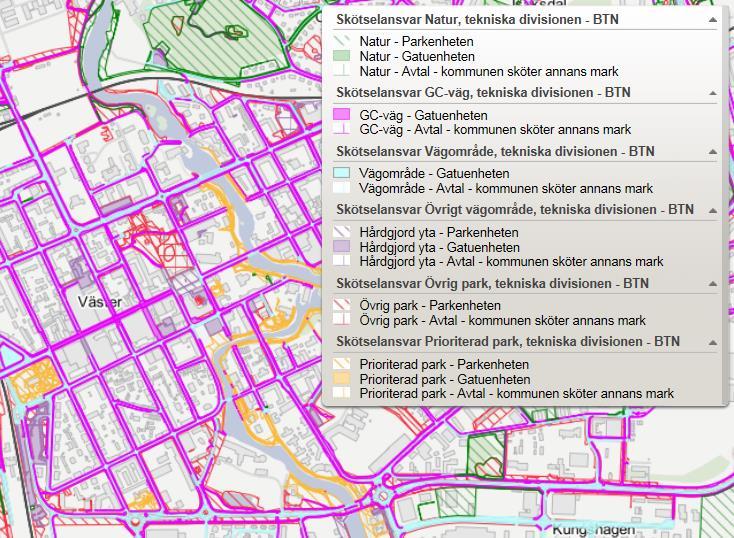Image resolution: width=734 pixels, height=538 pixels.
Task: Select 'GC-väg - Avtal - kommunen sköter annans mark'
Action: [x=495, y=129]
